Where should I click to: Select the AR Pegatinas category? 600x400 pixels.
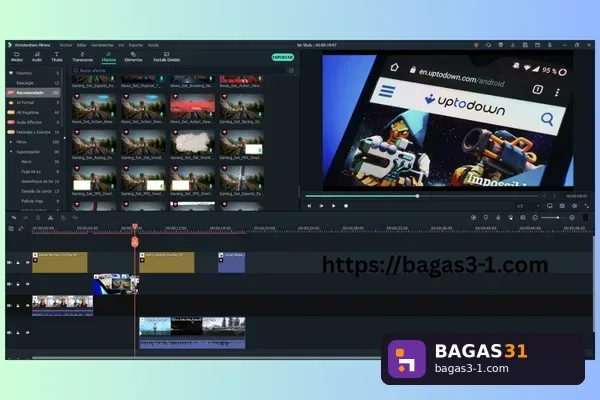[34, 113]
